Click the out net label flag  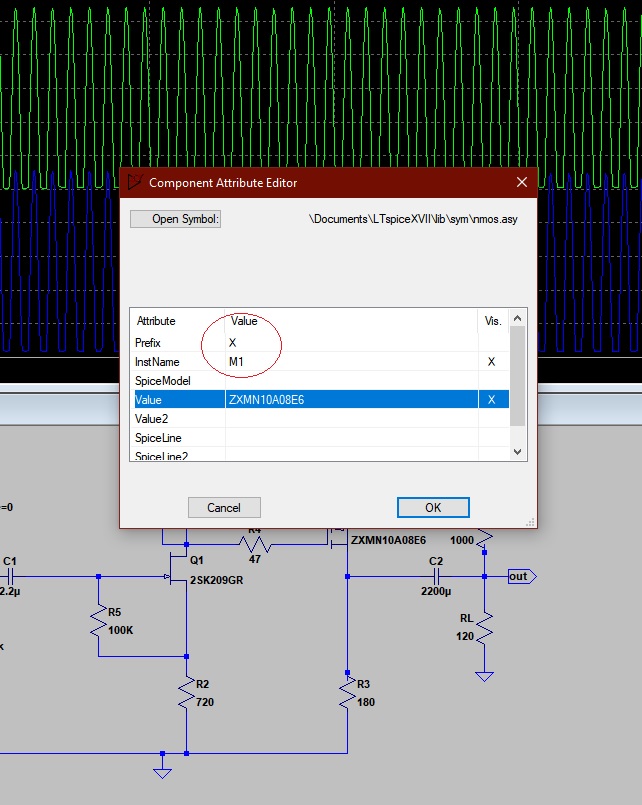522,577
